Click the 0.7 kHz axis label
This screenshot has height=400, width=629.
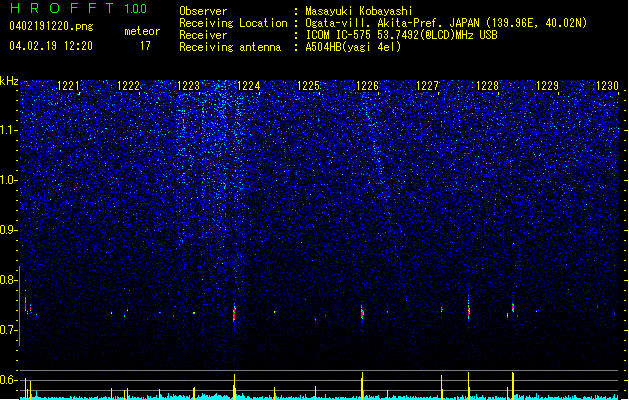coord(8,330)
